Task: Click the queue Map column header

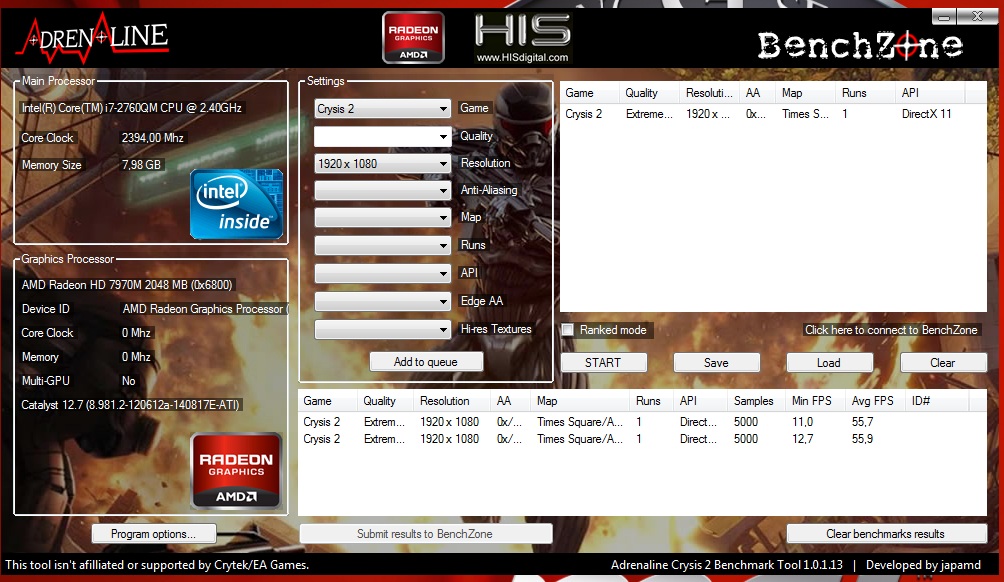Action: click(x=805, y=93)
